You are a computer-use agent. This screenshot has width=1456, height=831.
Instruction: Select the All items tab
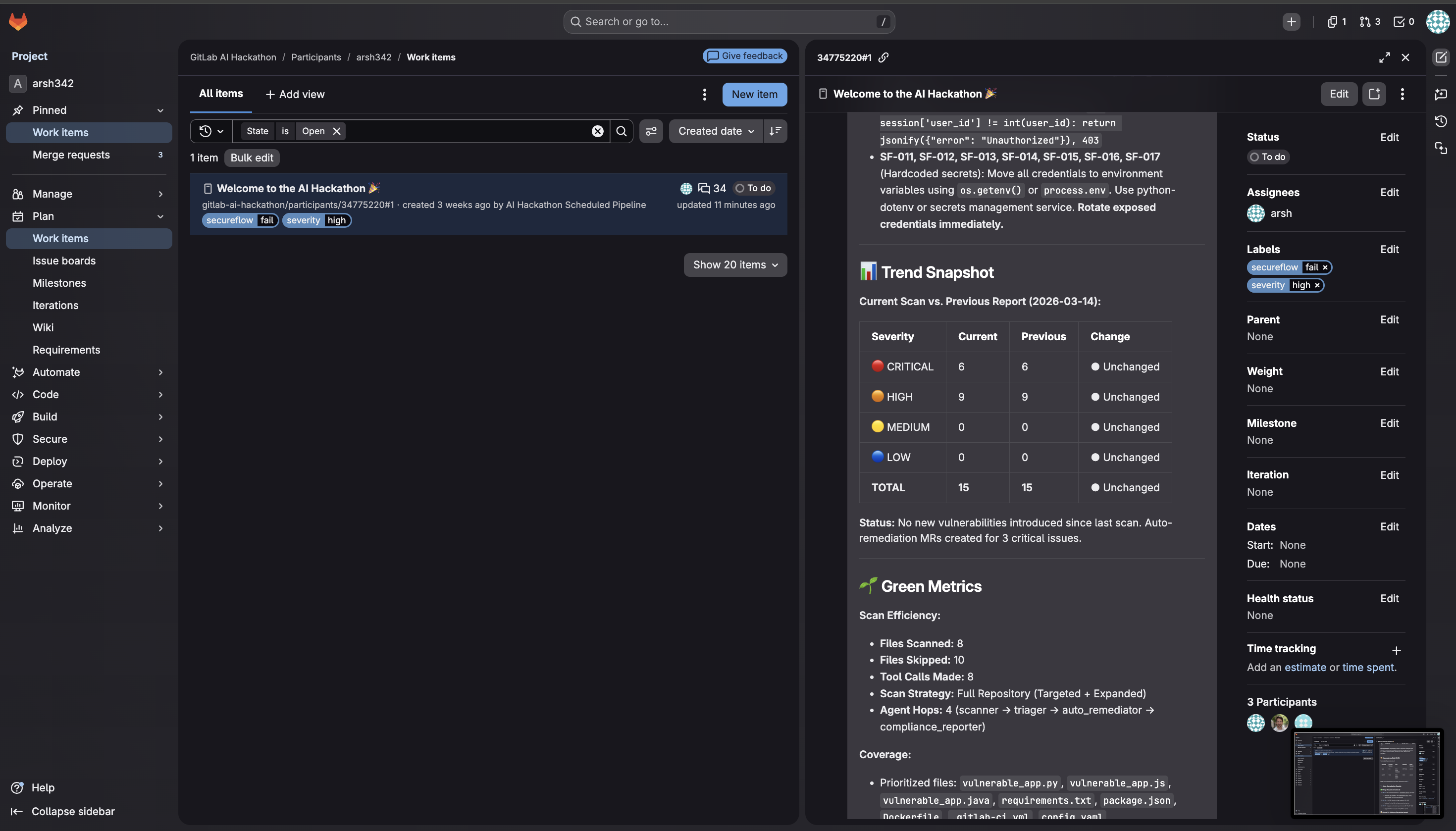tap(221, 94)
